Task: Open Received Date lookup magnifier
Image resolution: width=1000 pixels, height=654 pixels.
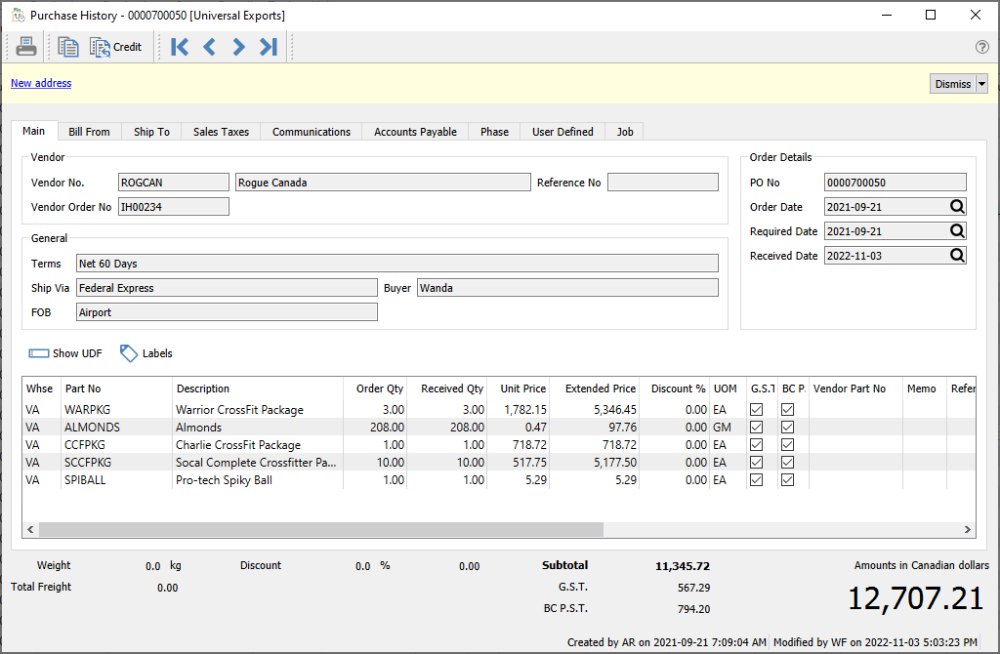Action: 957,256
